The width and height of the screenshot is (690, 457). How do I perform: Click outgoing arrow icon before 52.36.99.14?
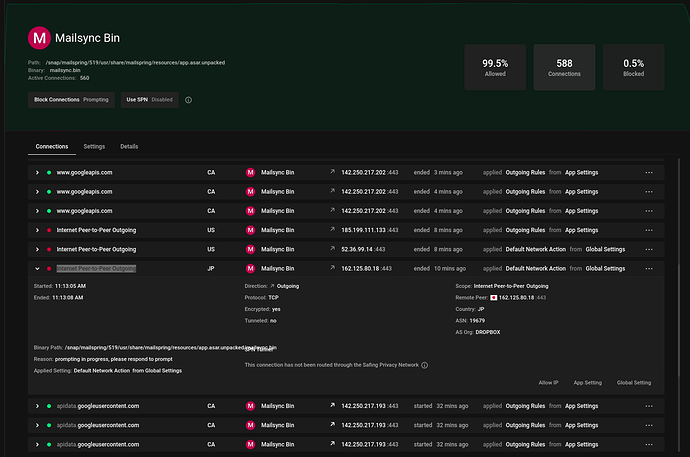tap(332, 249)
